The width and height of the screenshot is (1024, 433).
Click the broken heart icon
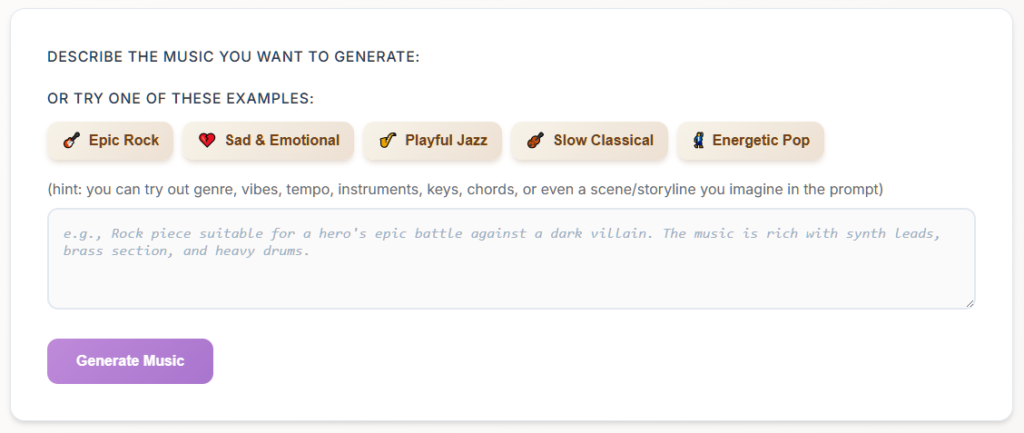(206, 141)
